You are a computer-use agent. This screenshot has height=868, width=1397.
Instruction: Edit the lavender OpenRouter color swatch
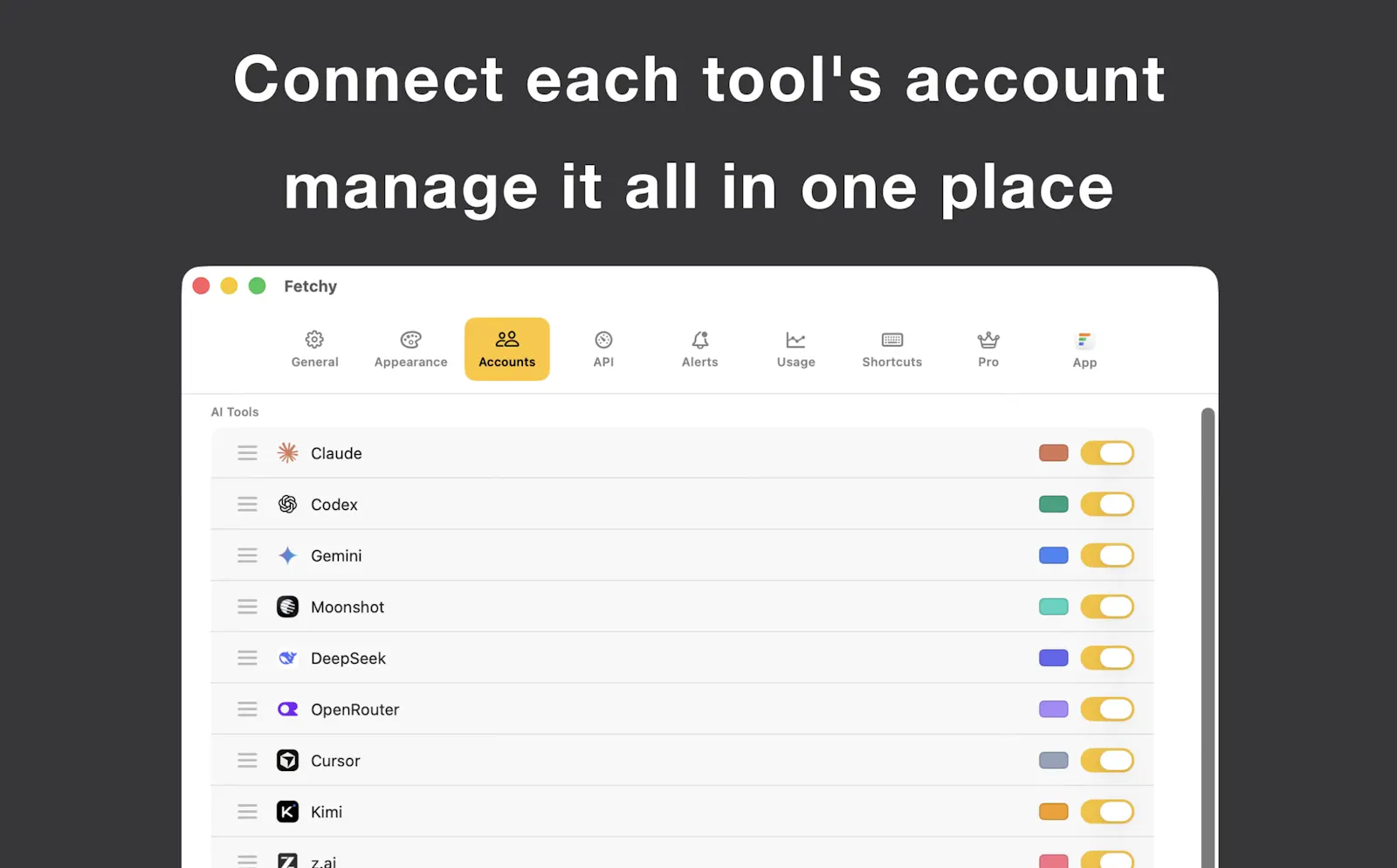[1054, 709]
